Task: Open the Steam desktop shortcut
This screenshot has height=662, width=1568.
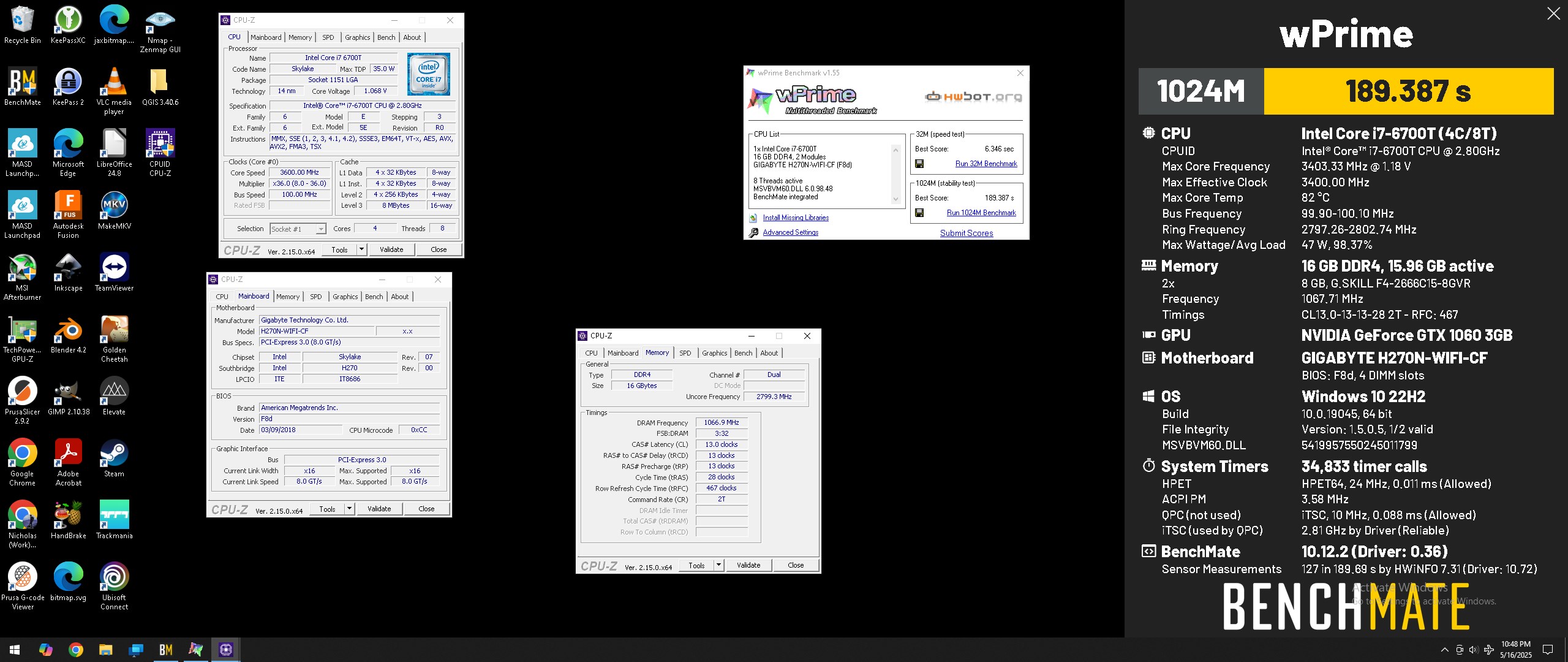Action: (114, 458)
